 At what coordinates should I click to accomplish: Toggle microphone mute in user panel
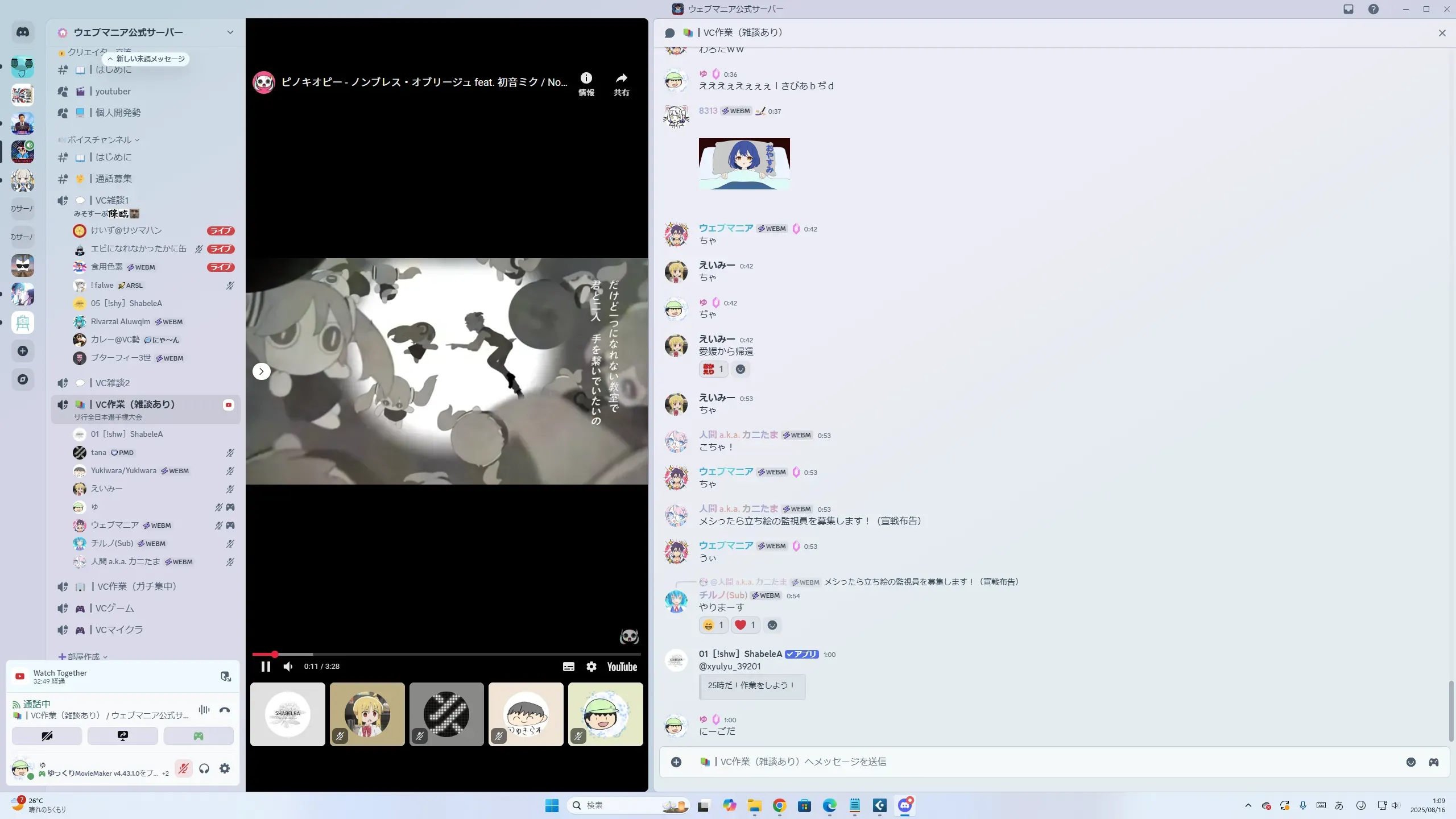183,768
